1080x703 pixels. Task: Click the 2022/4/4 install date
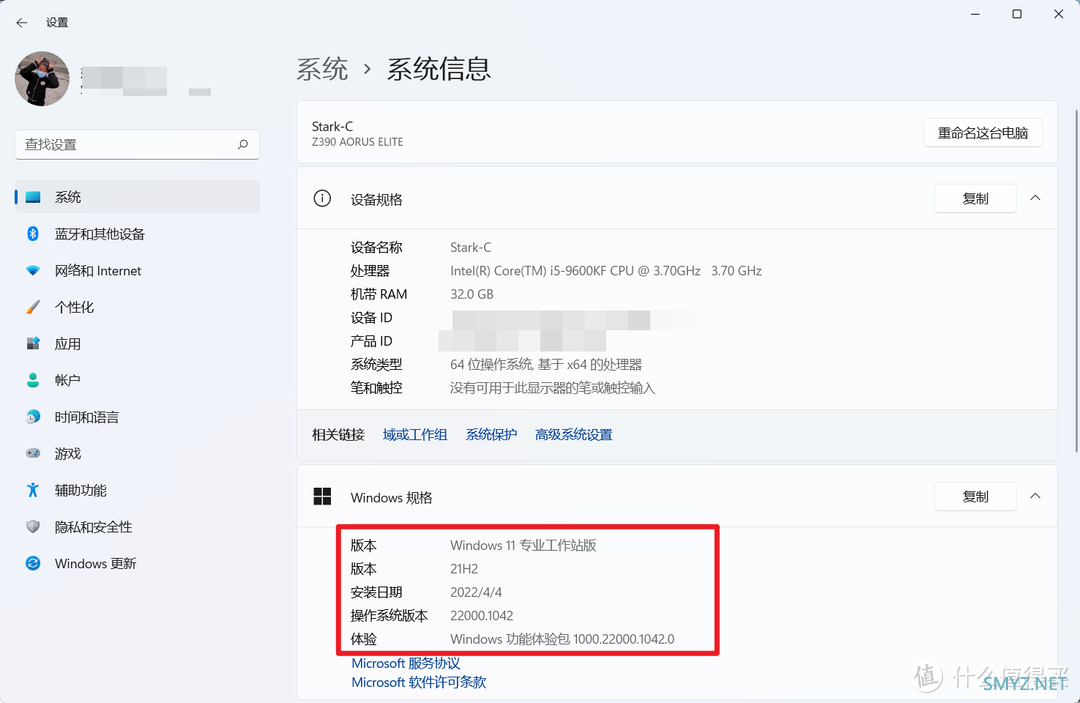tap(476, 592)
